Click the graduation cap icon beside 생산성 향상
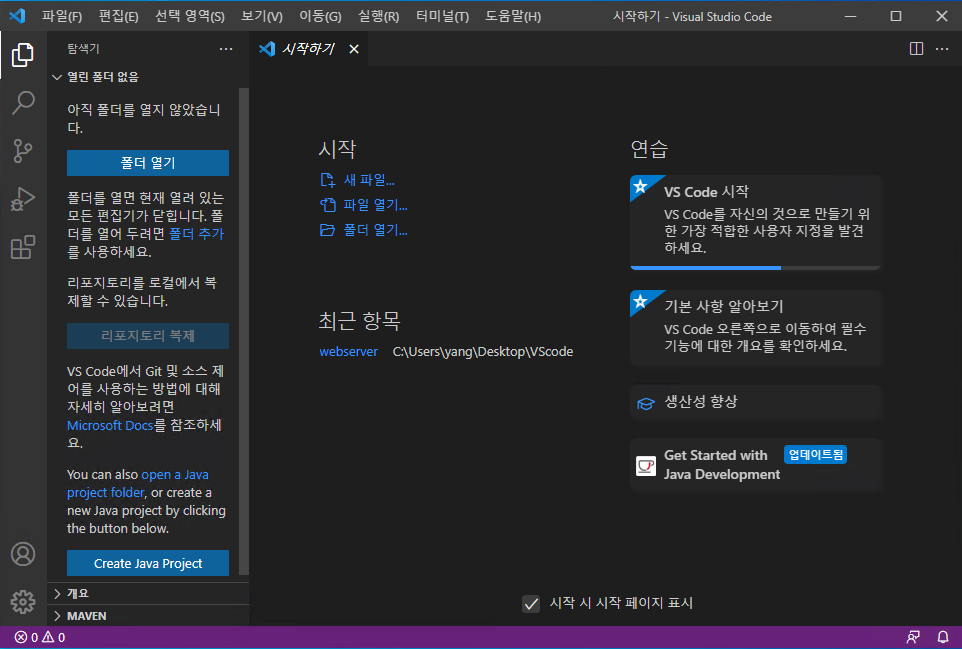 click(x=645, y=403)
